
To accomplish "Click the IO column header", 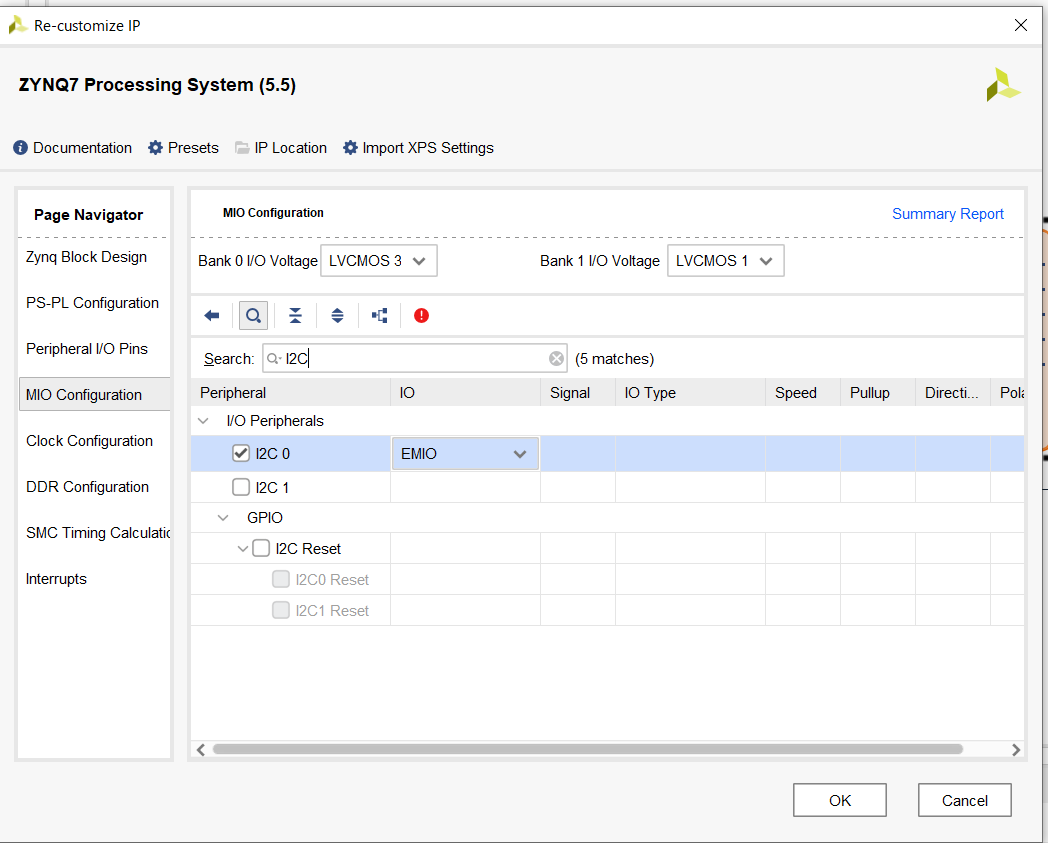I will (466, 392).
